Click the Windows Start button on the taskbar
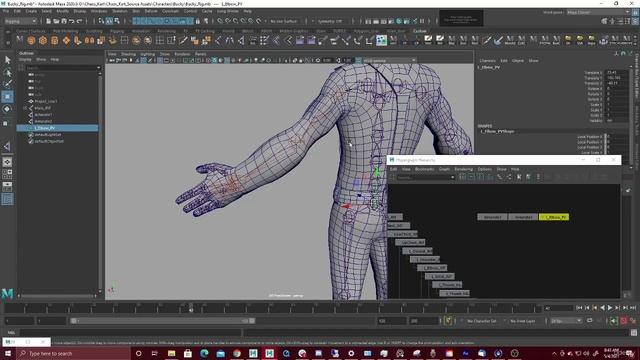The image size is (640, 360). [x=8, y=353]
